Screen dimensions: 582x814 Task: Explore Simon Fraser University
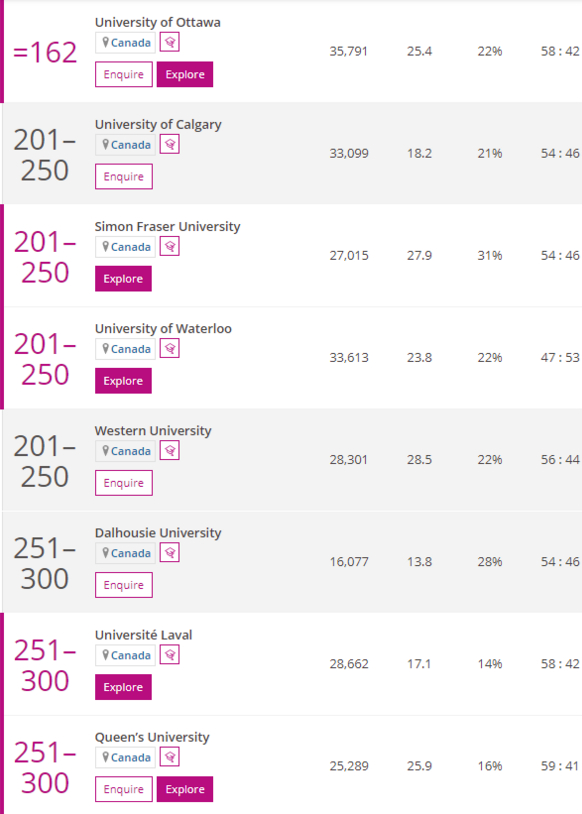click(123, 279)
